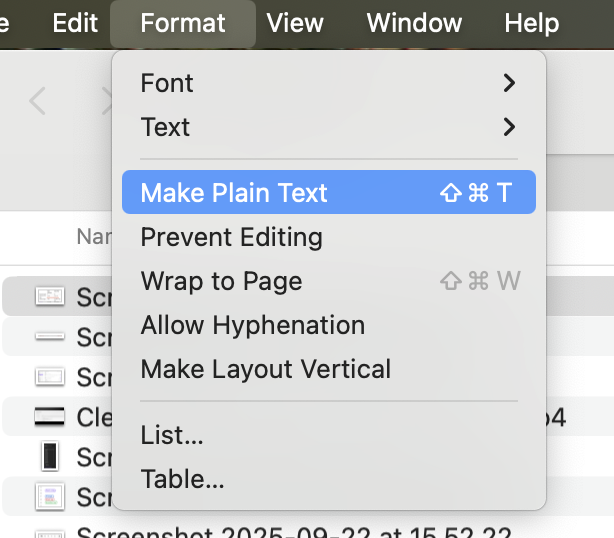
Task: Enable Allow Hyphenation
Action: point(252,325)
